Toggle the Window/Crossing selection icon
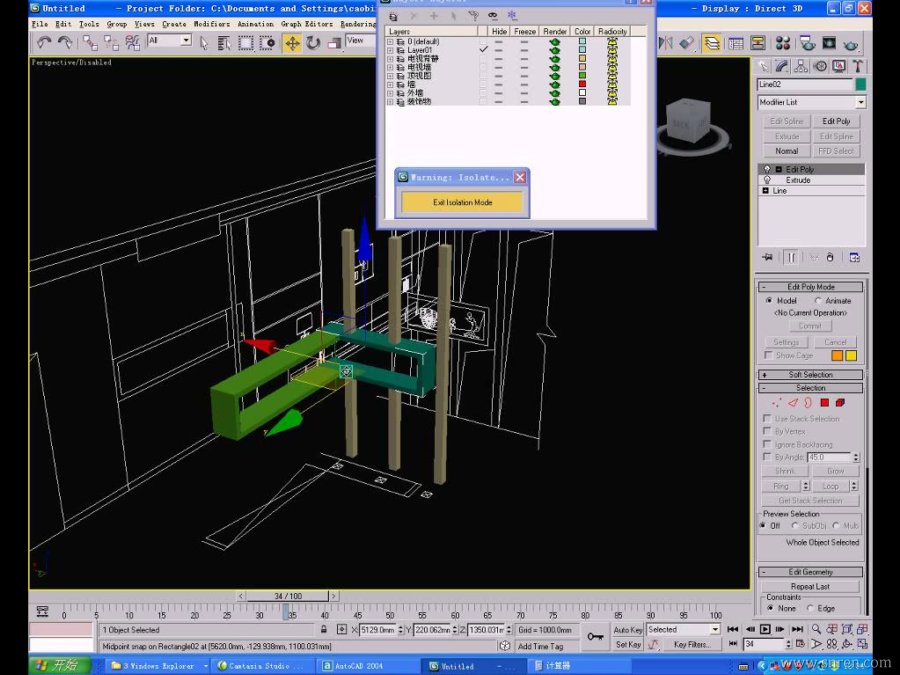Screen dimensions: 900x675 click(267, 43)
